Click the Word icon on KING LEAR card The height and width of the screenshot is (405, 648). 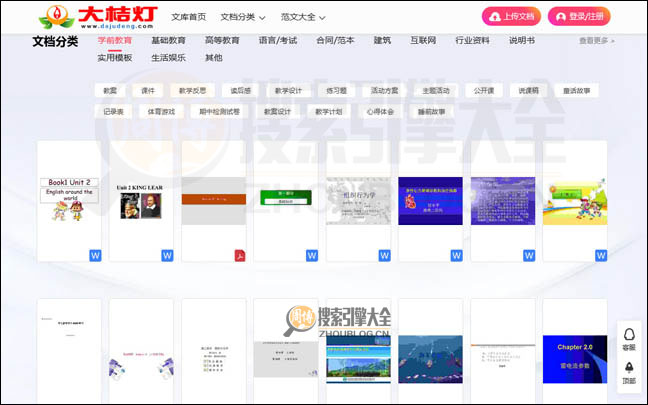click(x=167, y=255)
